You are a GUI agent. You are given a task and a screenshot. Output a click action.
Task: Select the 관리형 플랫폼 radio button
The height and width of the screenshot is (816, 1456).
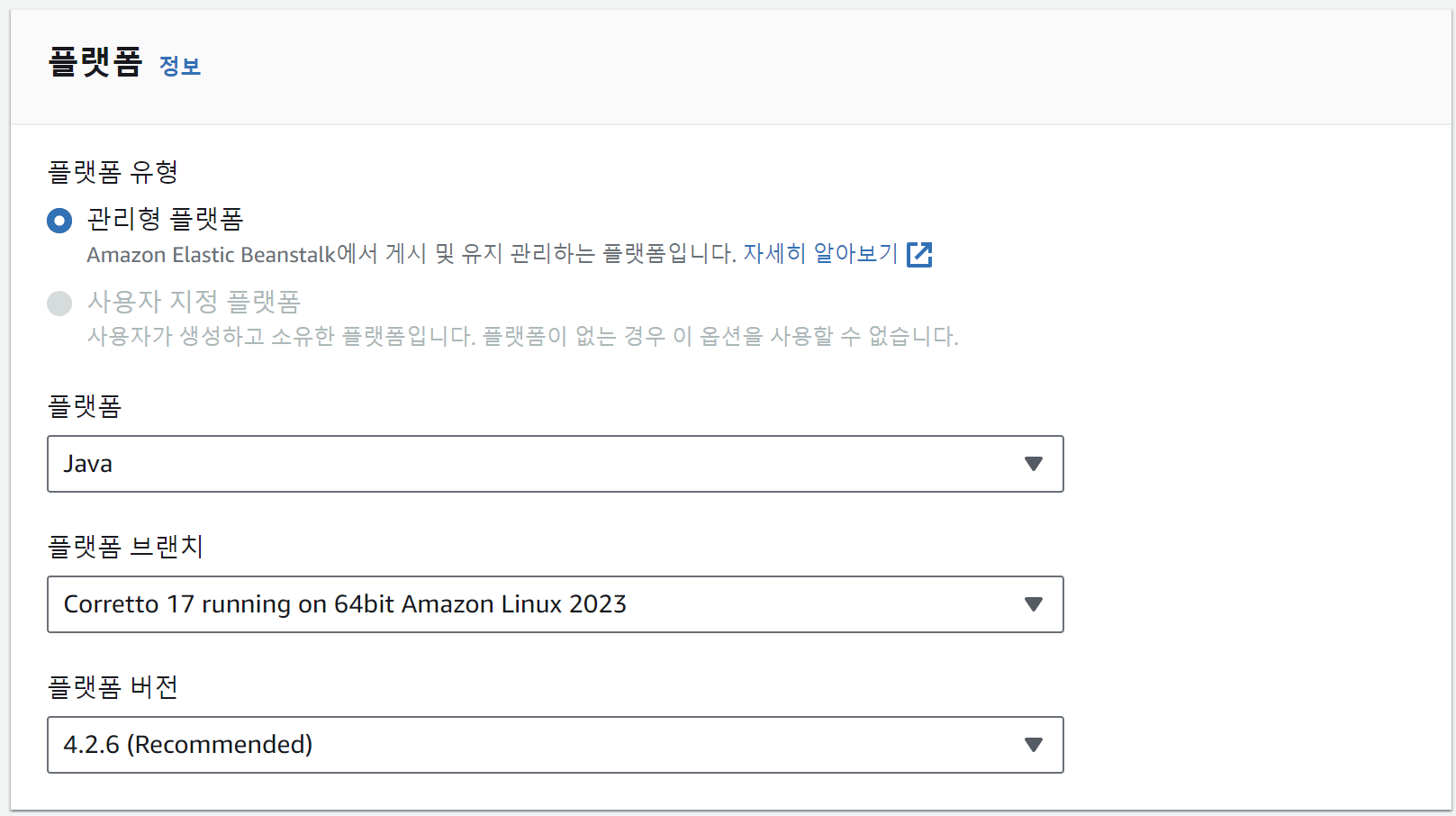[59, 220]
